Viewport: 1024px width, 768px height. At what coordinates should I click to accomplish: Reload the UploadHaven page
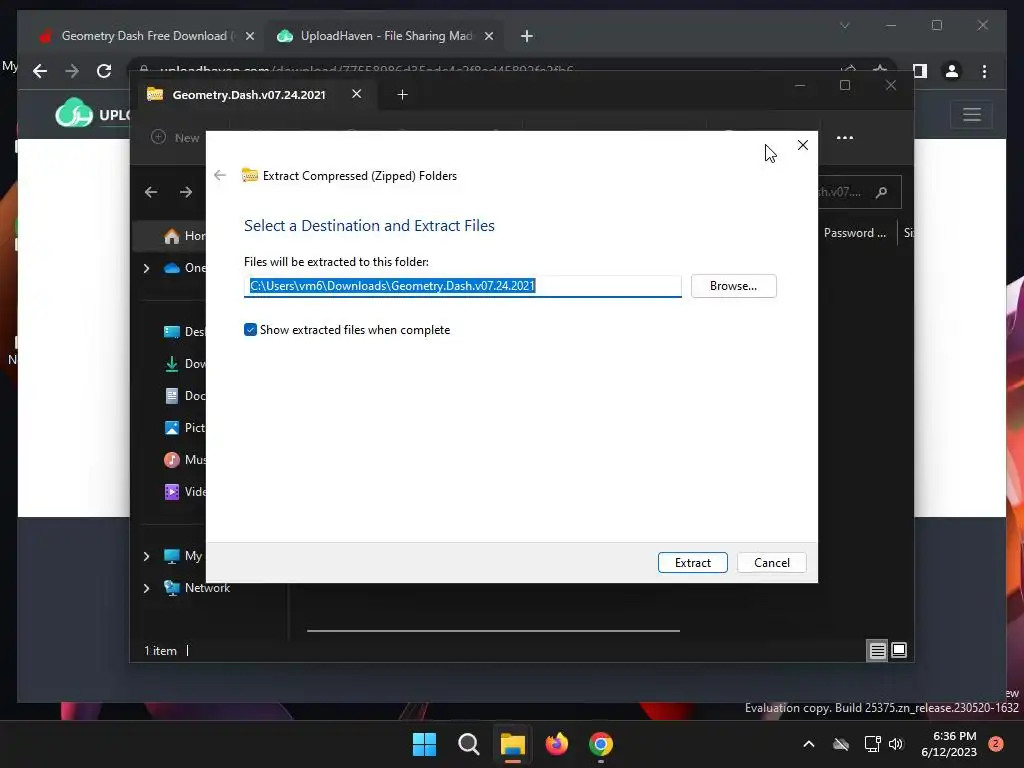[104, 71]
